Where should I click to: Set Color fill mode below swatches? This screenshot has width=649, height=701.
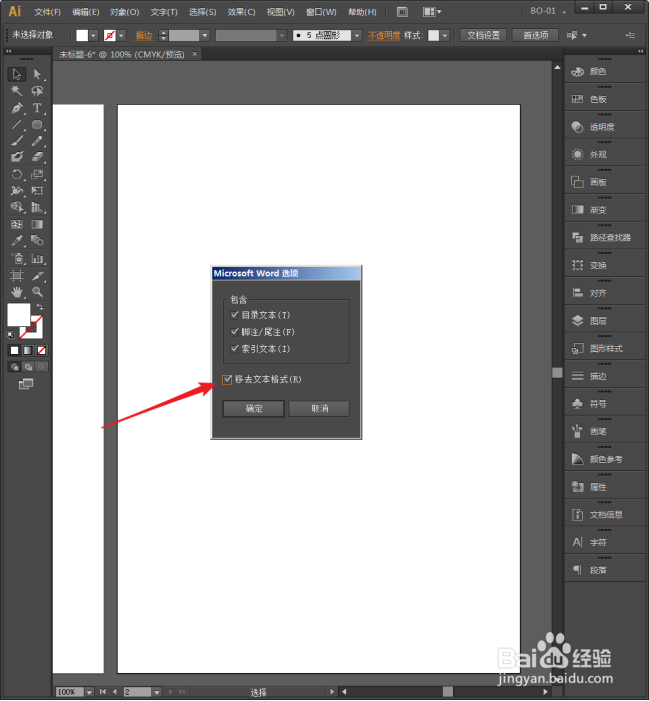pos(14,350)
